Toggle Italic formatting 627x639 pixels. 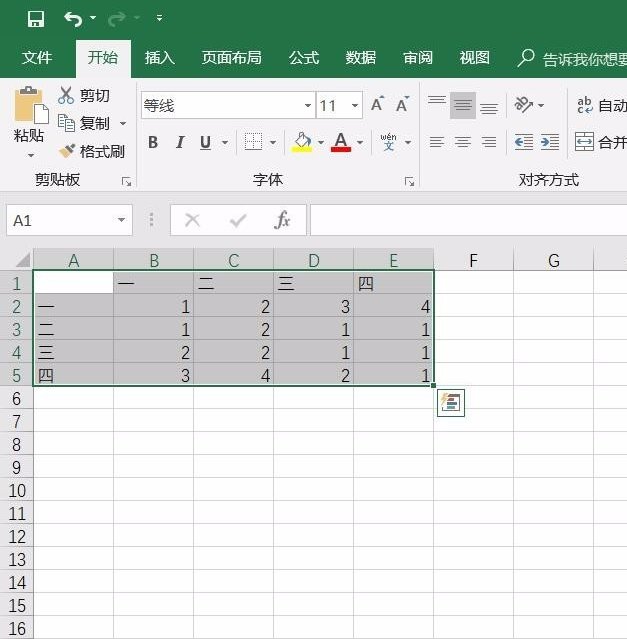(180, 142)
